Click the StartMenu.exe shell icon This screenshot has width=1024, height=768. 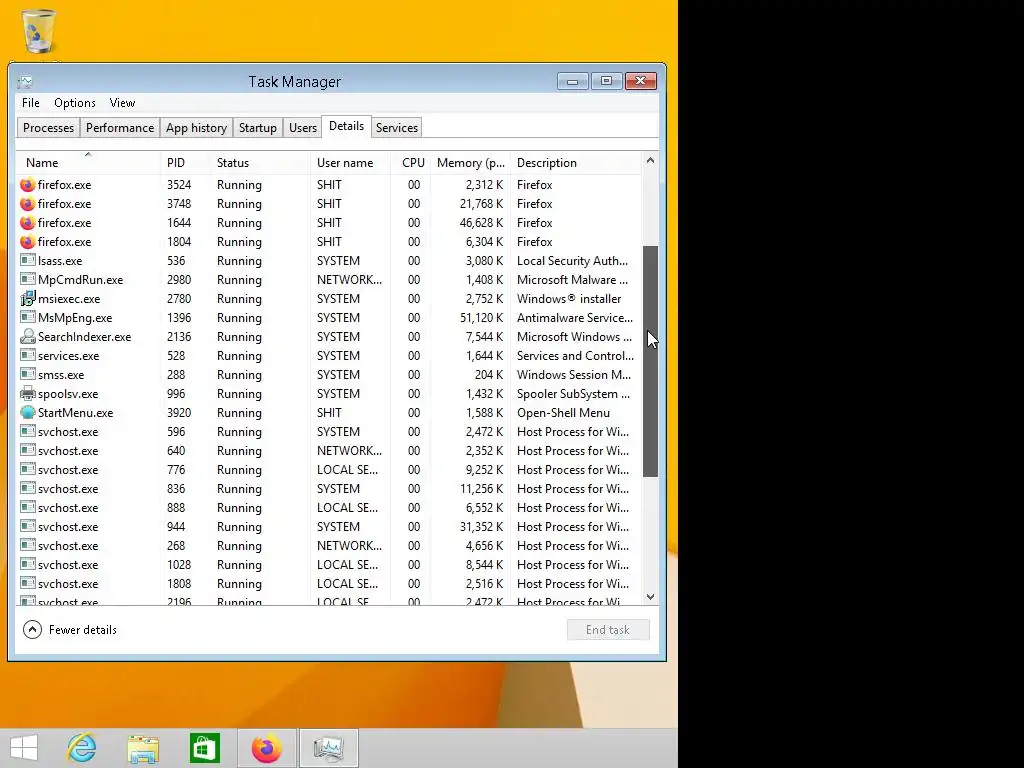27,413
